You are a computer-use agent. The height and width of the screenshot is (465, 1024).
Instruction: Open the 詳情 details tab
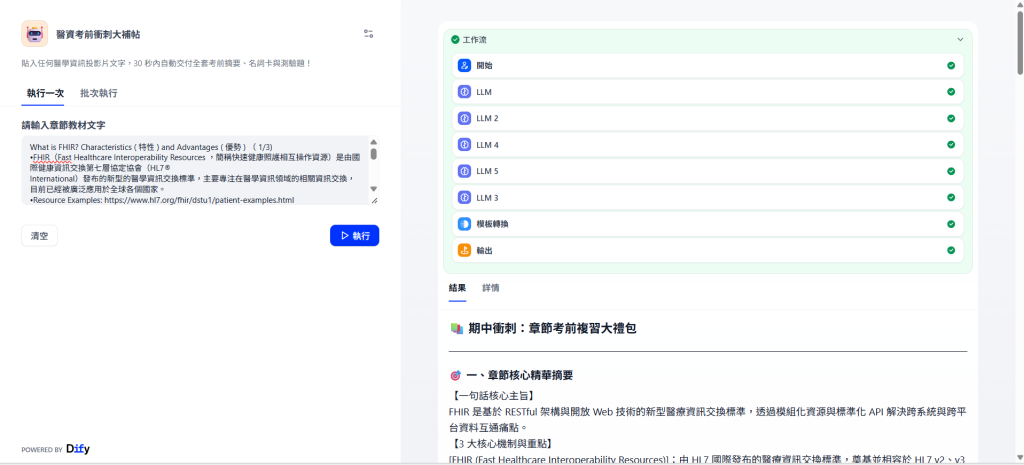(491, 288)
